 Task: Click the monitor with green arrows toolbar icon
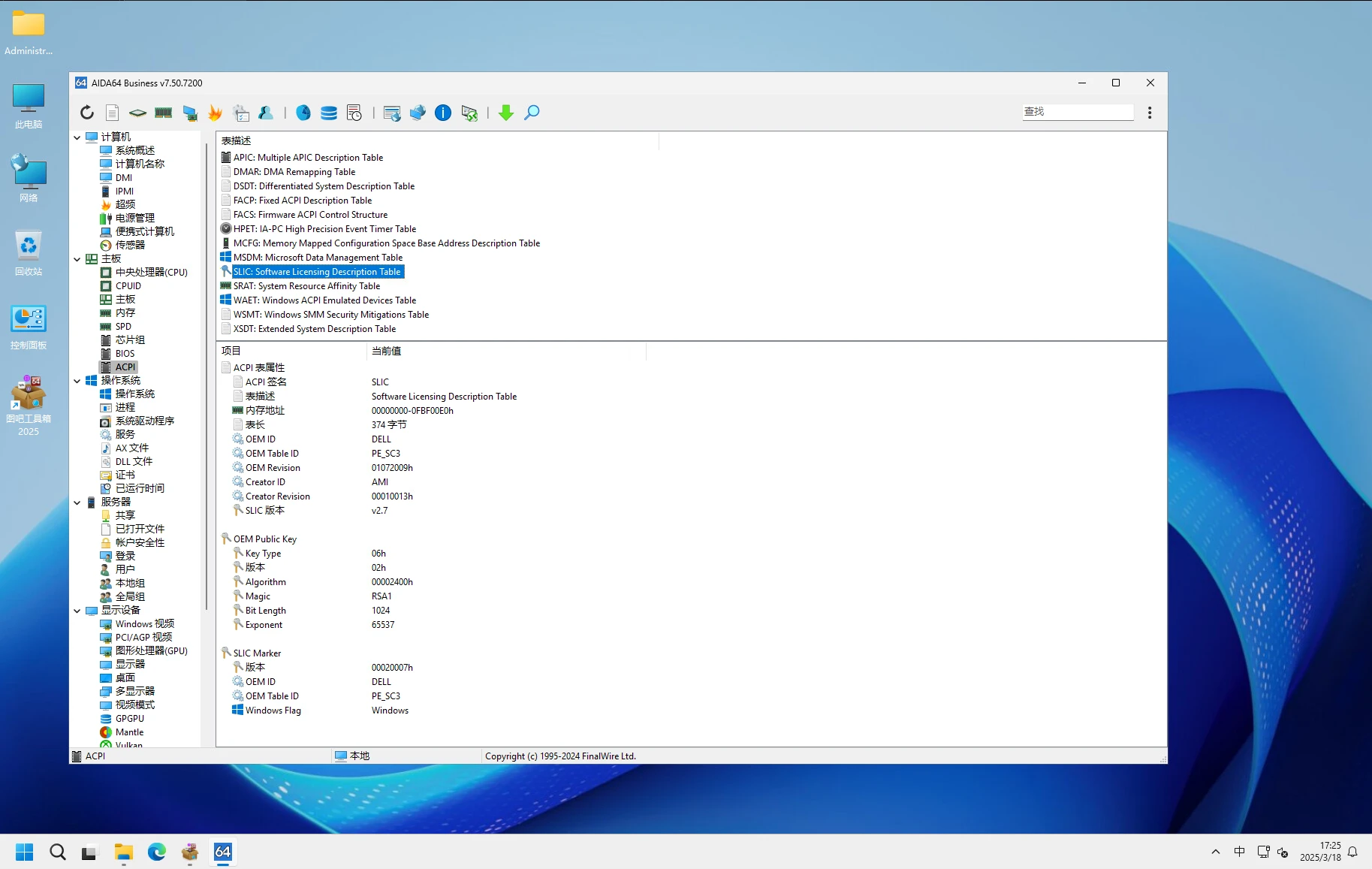point(469,113)
